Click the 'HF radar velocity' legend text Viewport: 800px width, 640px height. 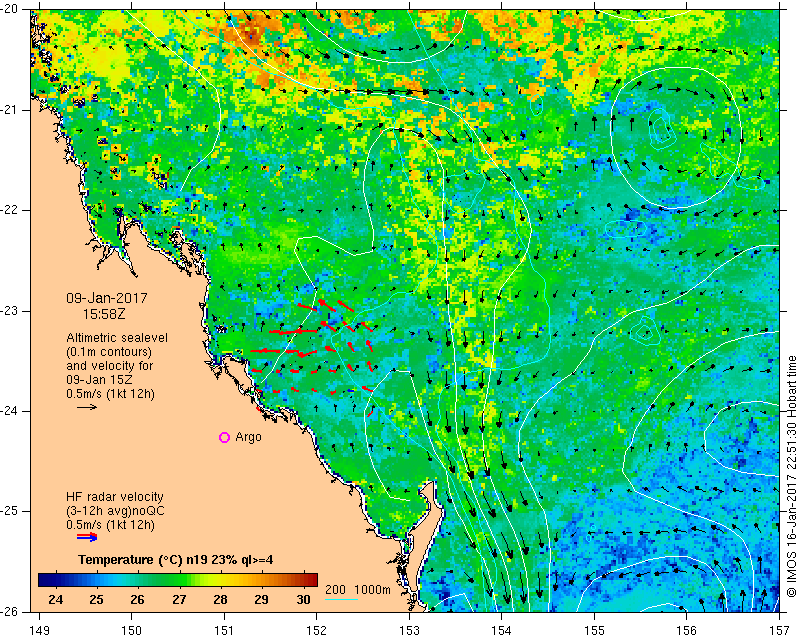pos(115,497)
